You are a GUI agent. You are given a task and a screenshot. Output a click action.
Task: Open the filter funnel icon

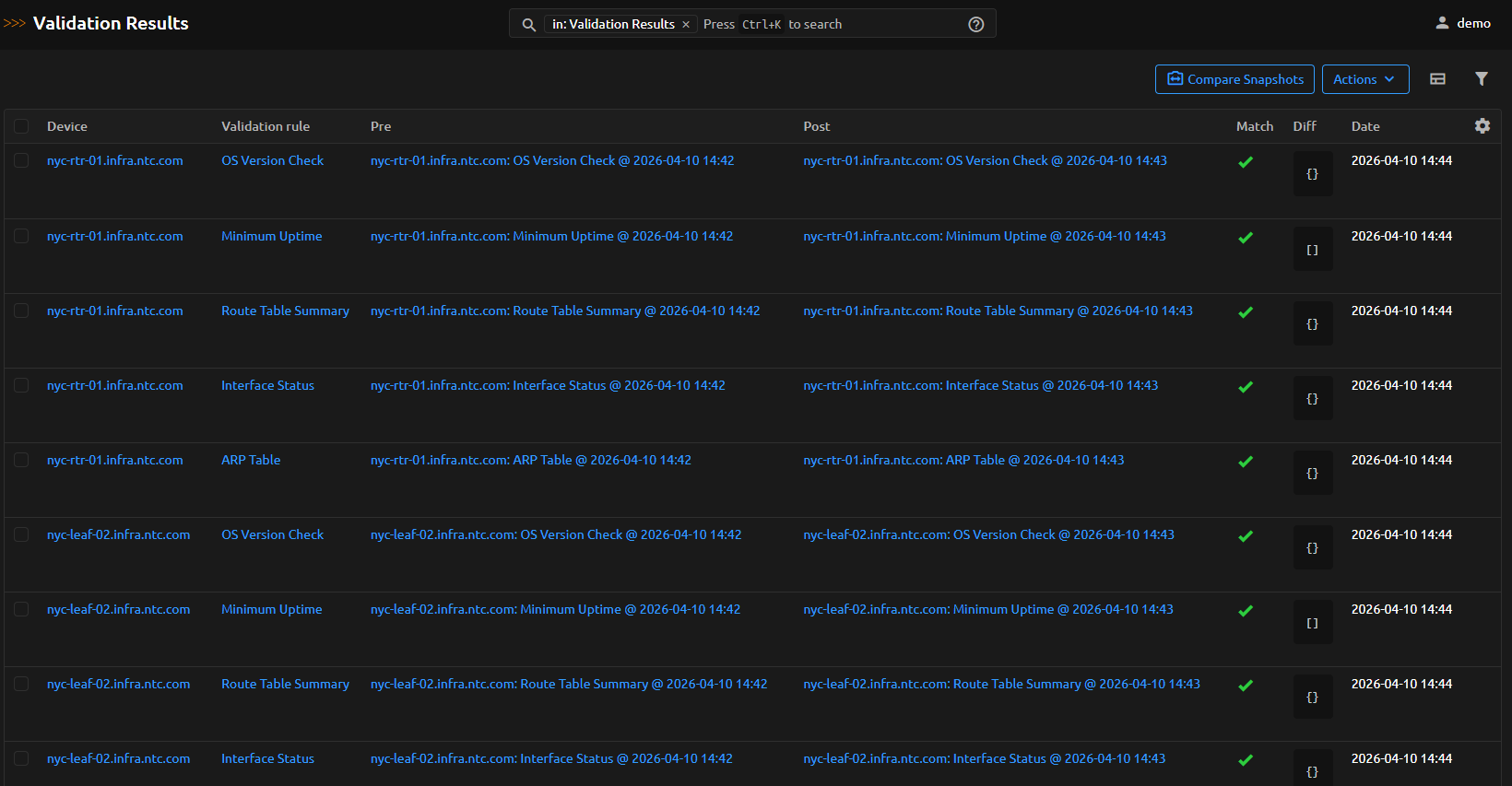[1481, 79]
